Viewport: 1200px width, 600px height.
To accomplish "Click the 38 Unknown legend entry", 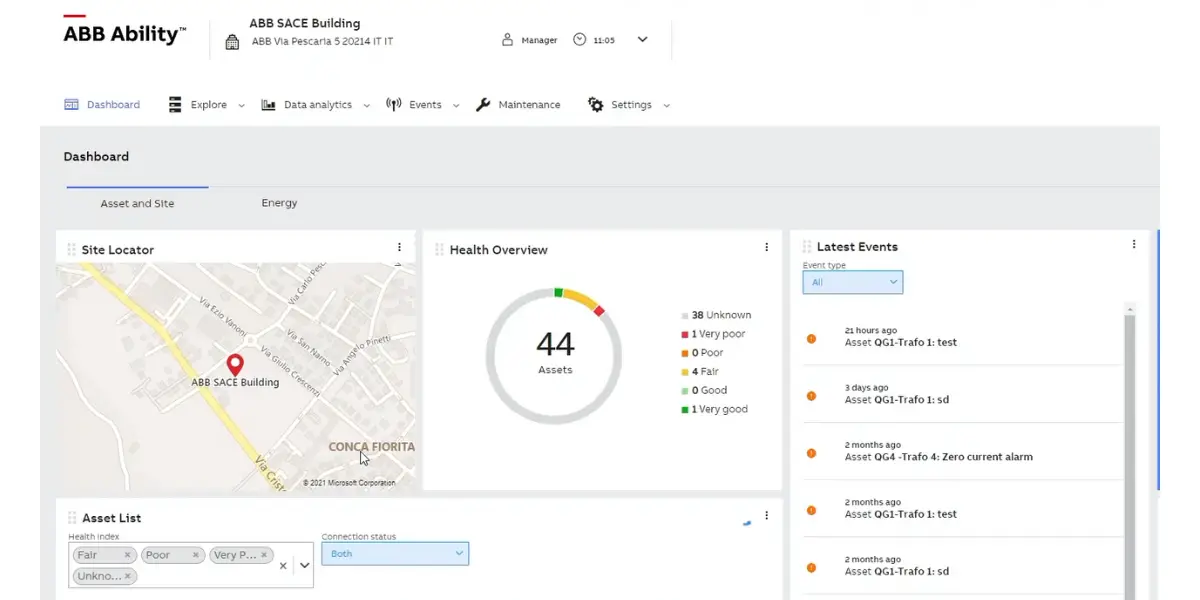I will click(x=716, y=315).
